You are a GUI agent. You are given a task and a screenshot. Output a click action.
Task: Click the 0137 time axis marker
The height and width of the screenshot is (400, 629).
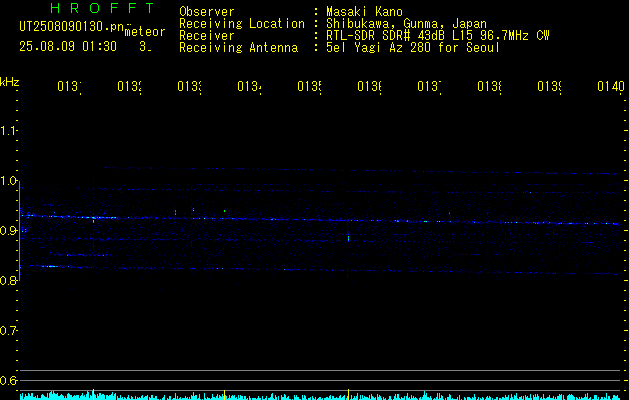[429, 86]
